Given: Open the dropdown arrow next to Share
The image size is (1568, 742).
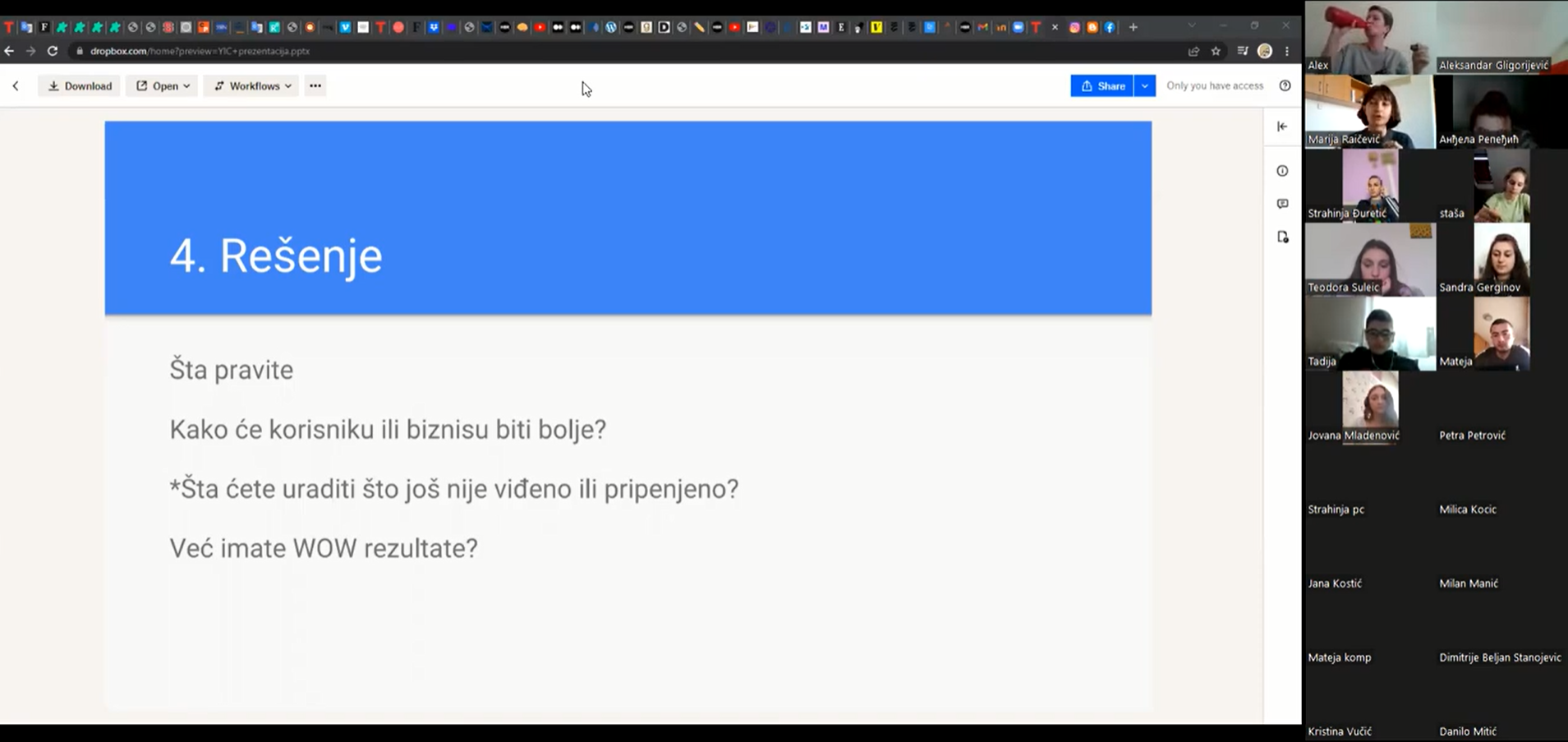Looking at the screenshot, I should click(1144, 85).
